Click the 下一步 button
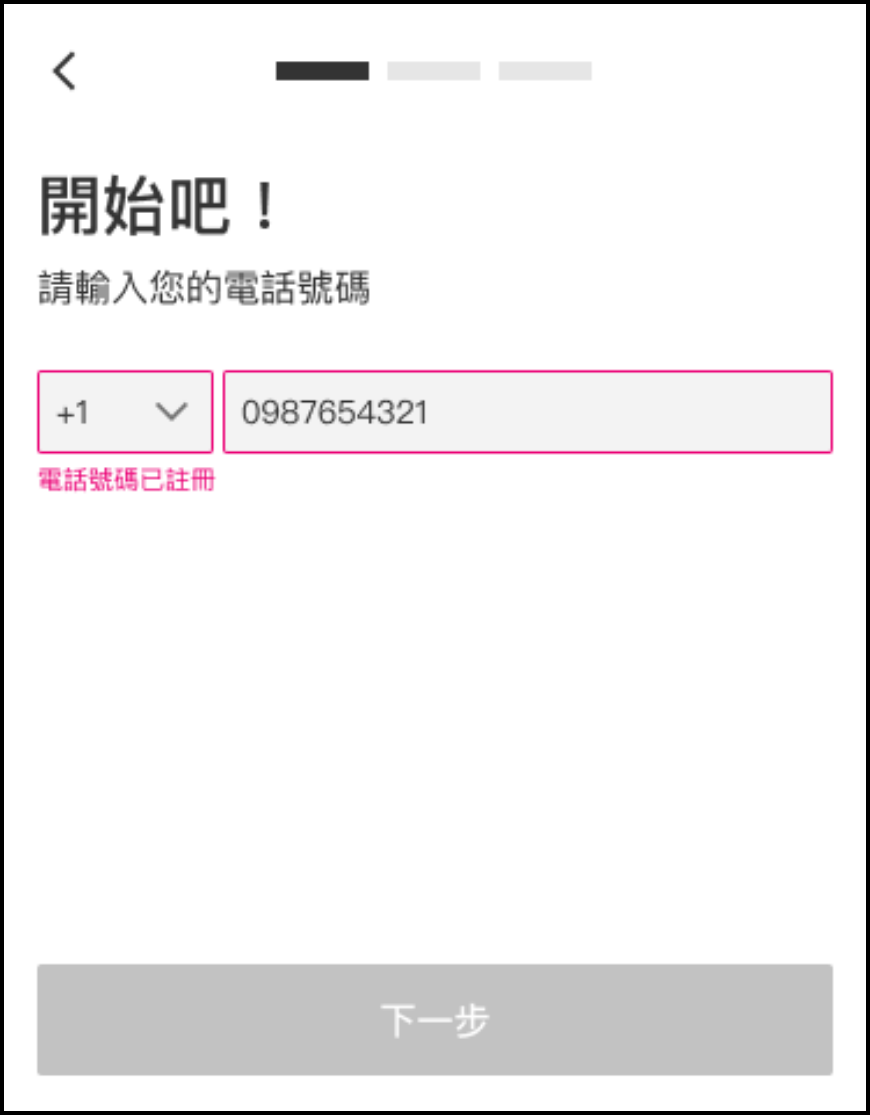Screen dimensions: 870x1120 coord(435,1019)
